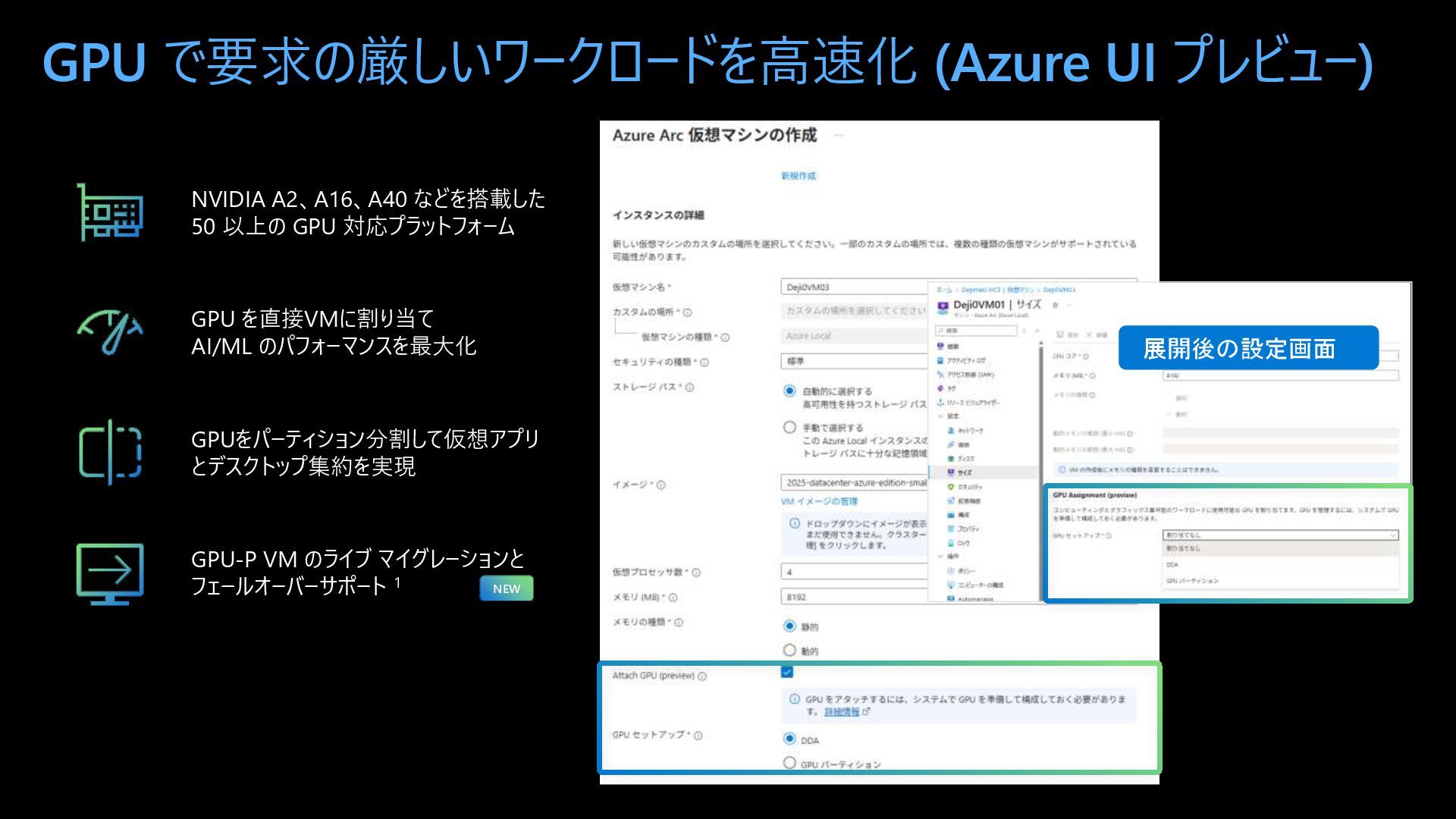Image resolution: width=1456 pixels, height=819 pixels.
Task: Click 新規作成 link below page title
Action: (x=799, y=176)
